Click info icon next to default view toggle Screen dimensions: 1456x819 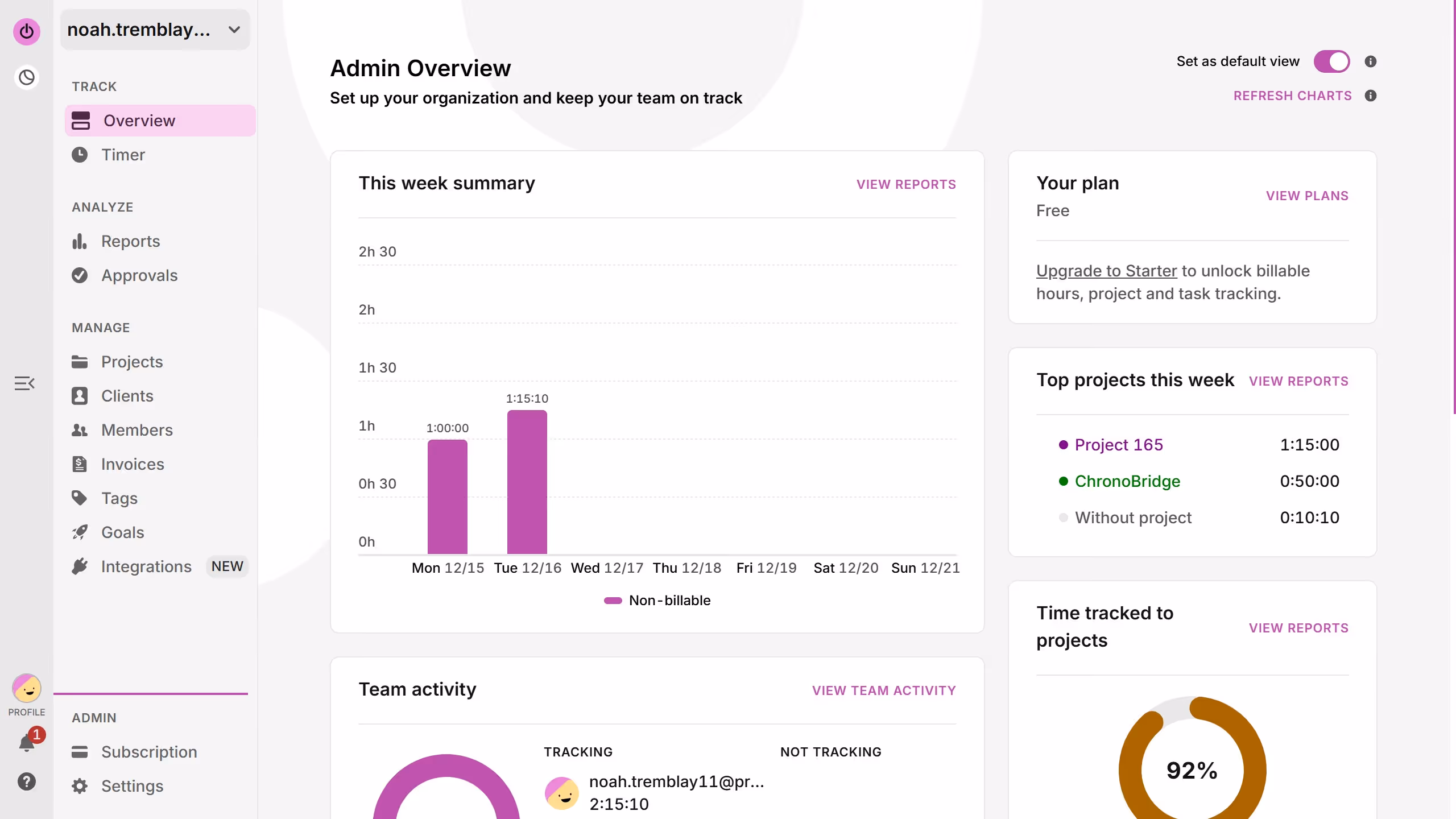pos(1371,61)
